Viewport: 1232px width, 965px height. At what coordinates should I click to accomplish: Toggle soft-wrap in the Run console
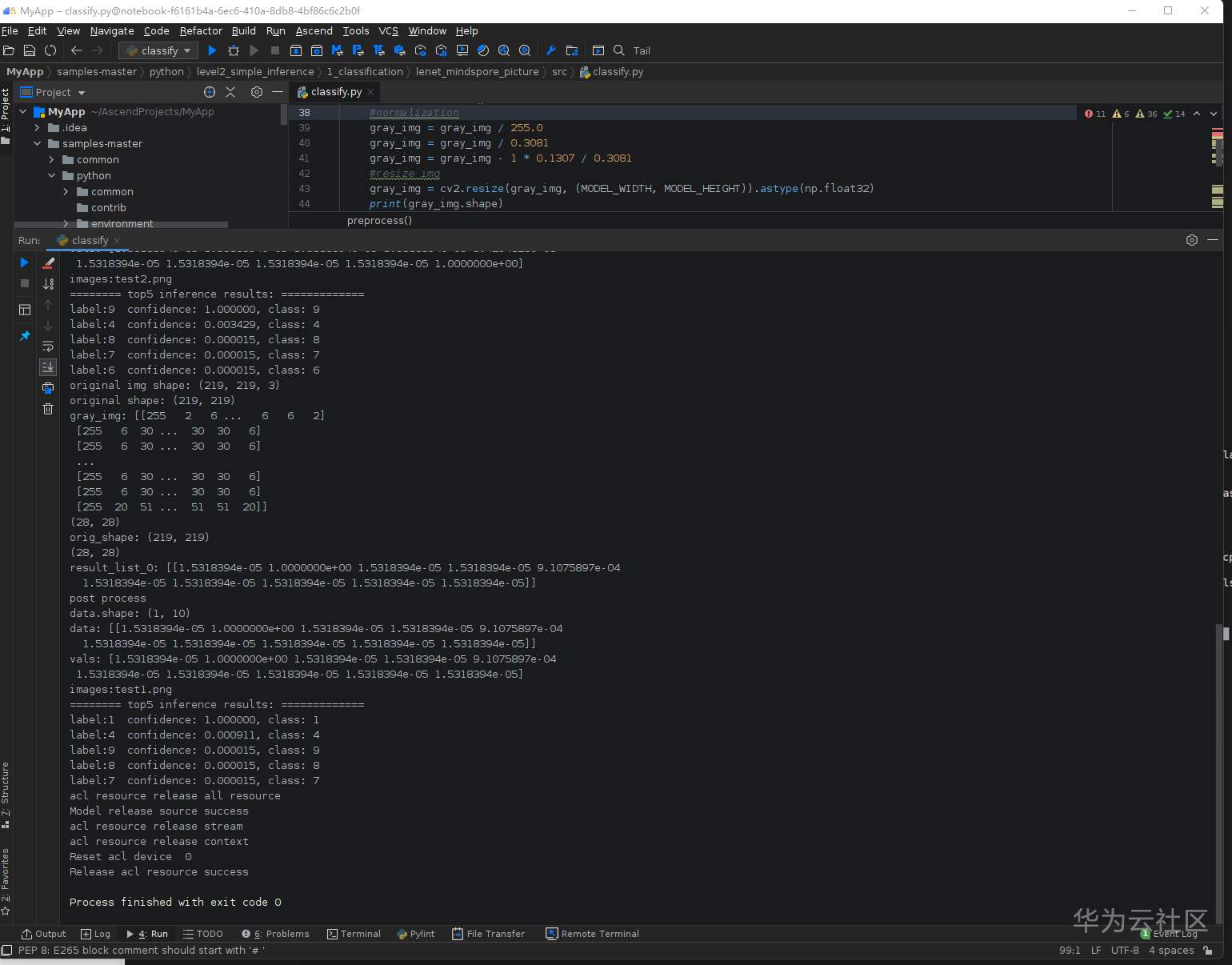48,346
